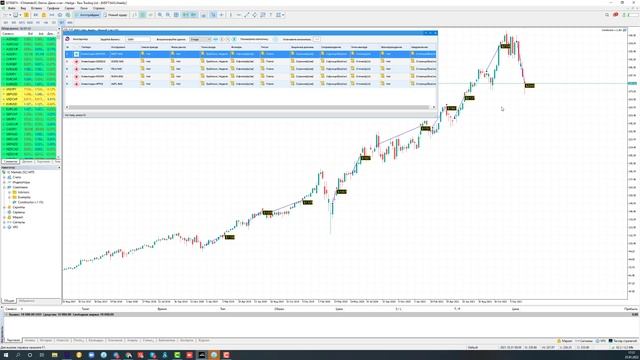Select the crosshair tool
The image size is (640, 360).
[x=222, y=15]
